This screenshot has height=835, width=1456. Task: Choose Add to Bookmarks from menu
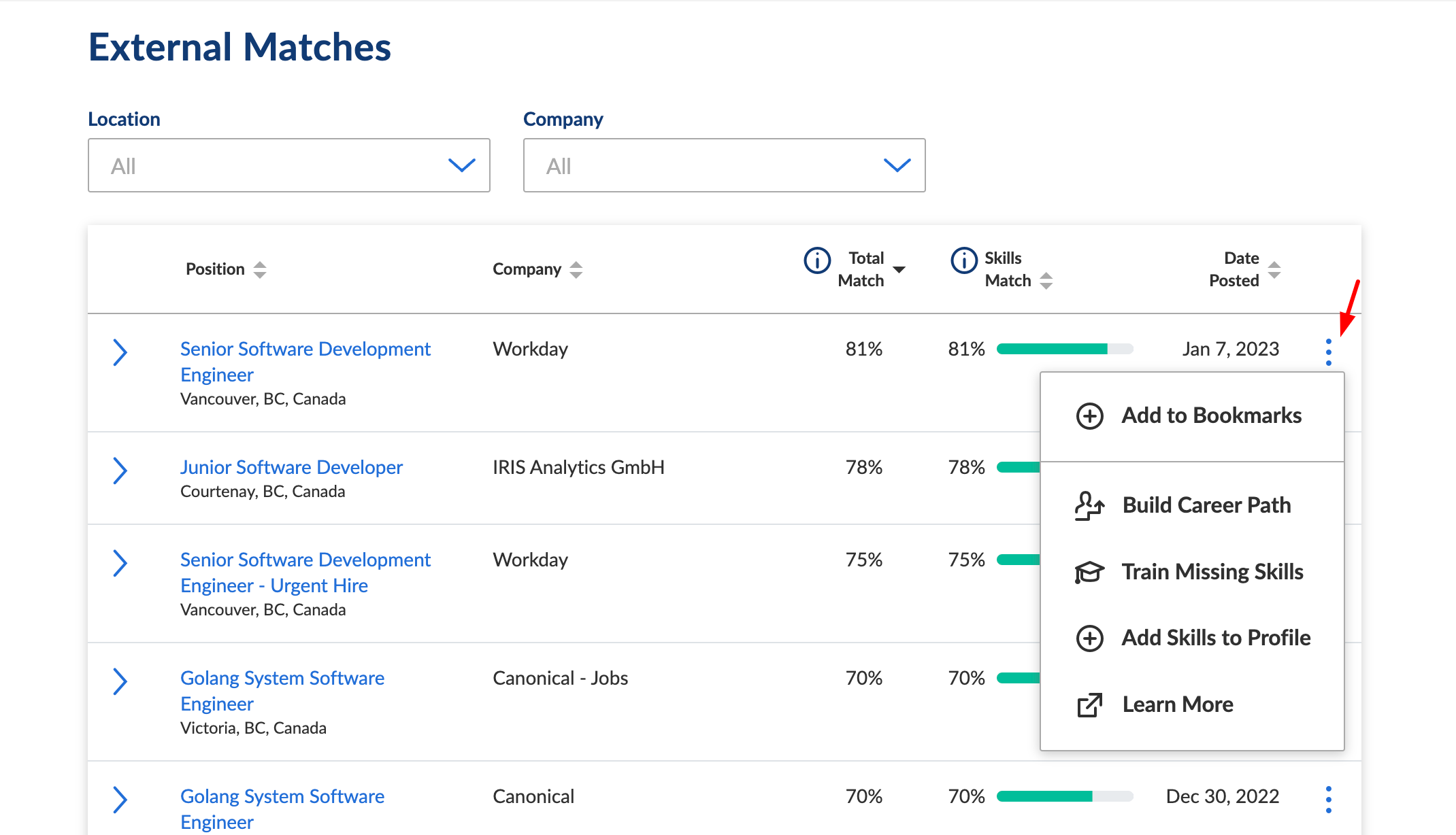click(1192, 415)
